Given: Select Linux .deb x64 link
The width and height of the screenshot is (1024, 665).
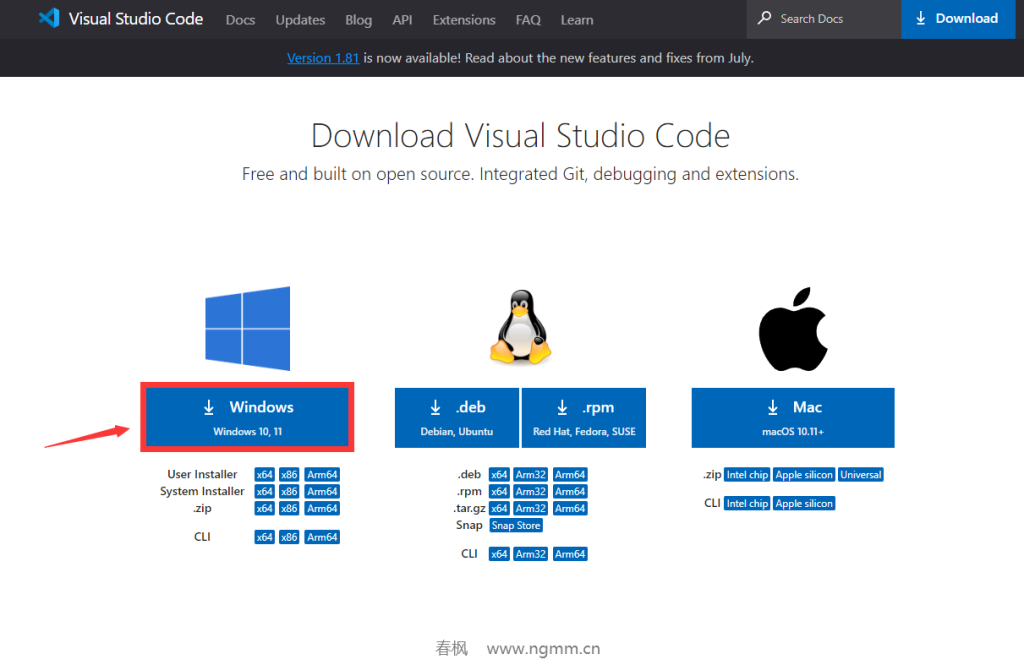Looking at the screenshot, I should coord(499,474).
